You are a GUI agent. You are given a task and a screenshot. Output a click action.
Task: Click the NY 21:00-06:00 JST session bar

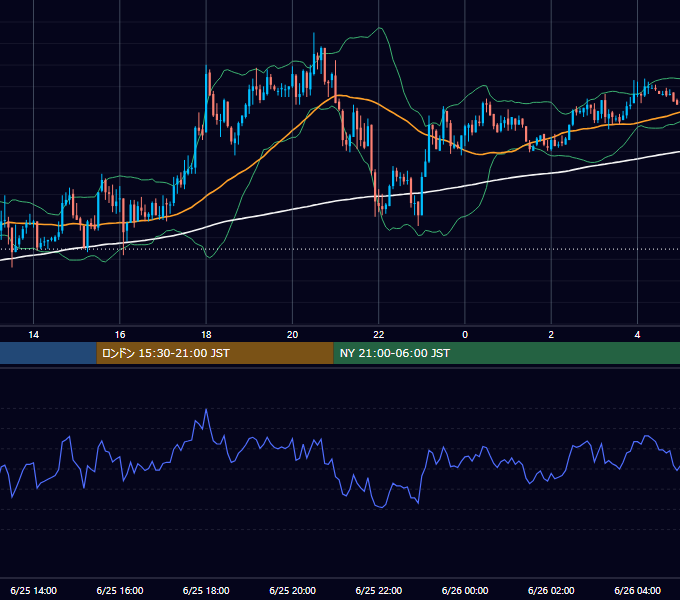tap(507, 353)
